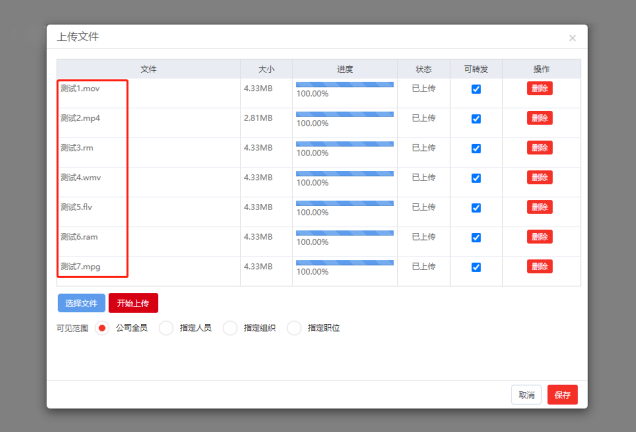The width and height of the screenshot is (636, 432).
Task: Delete the 测试2.mp4 file row
Action: pos(540,118)
